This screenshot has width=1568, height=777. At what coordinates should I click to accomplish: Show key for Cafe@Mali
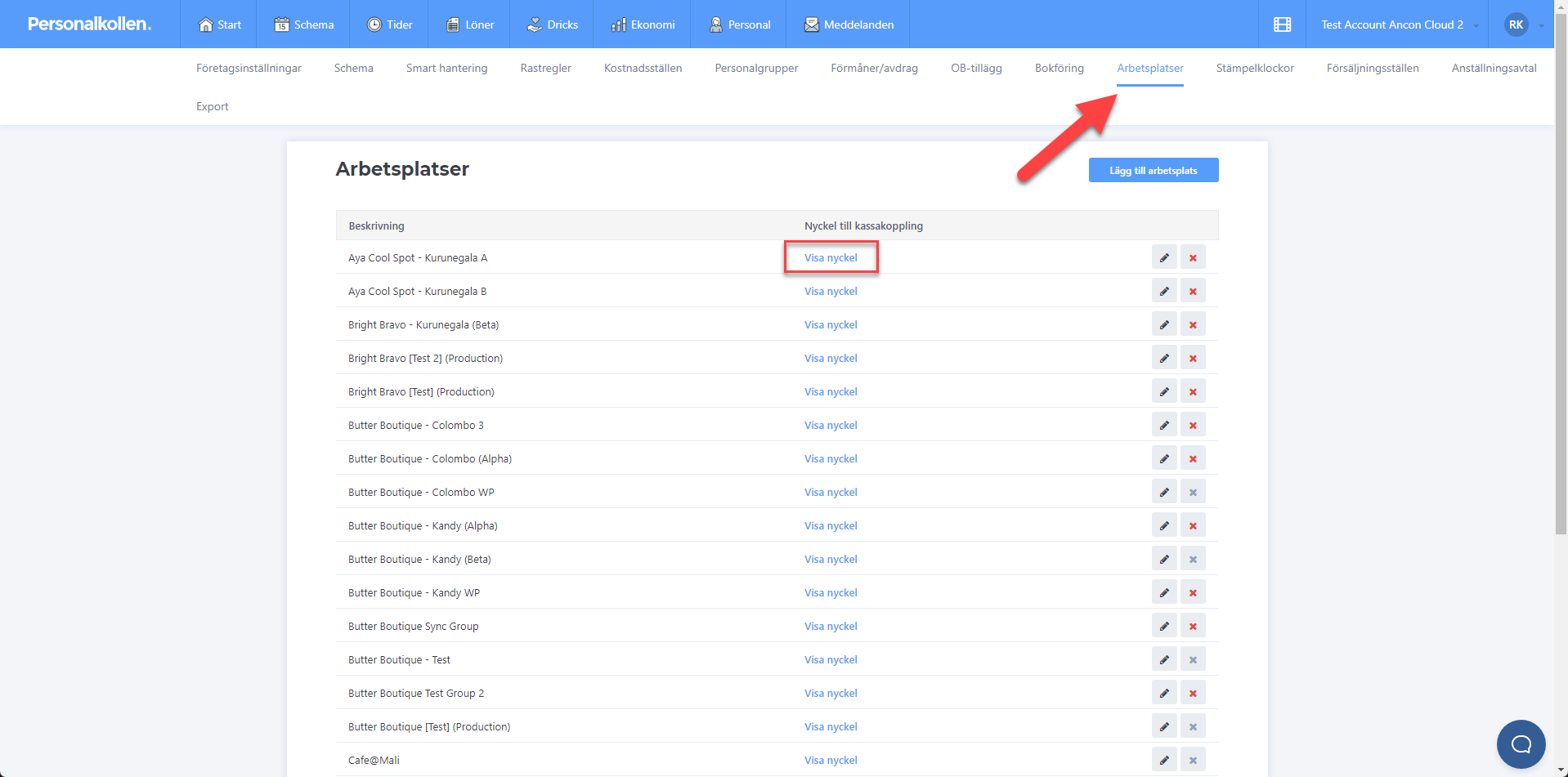pos(831,760)
